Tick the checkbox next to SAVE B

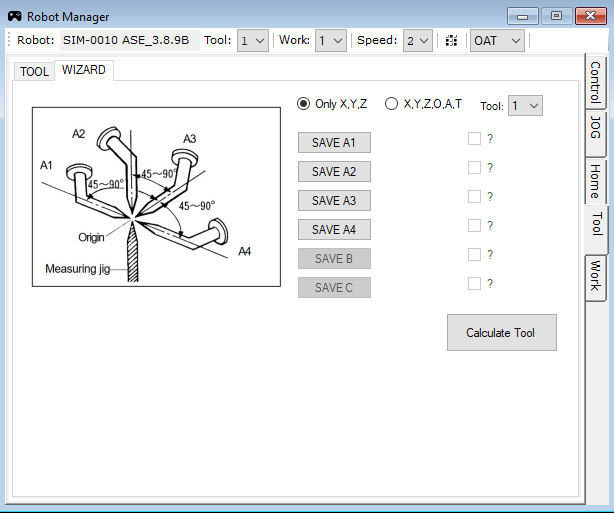click(x=474, y=255)
